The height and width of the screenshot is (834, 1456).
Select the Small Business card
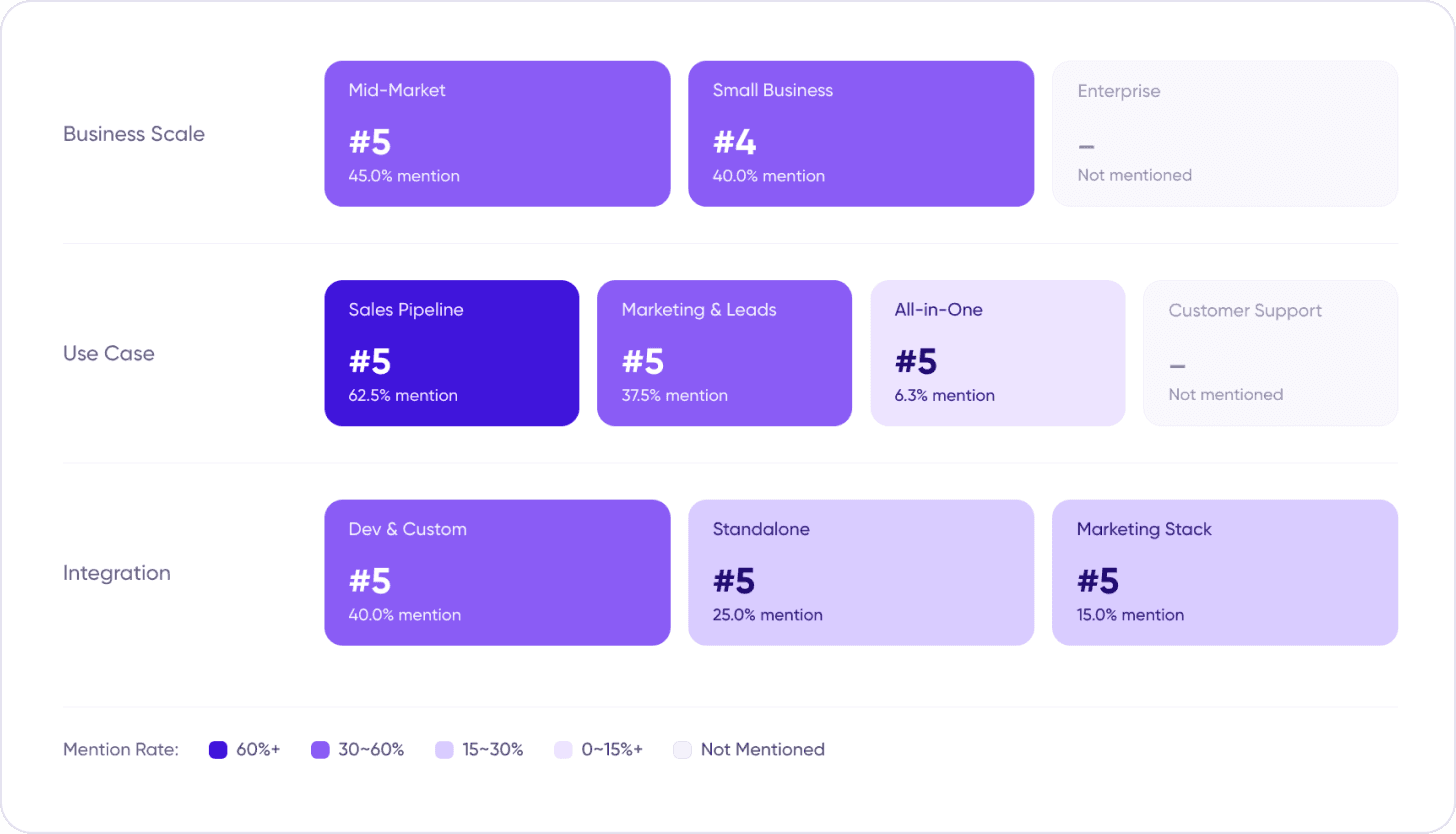point(861,134)
